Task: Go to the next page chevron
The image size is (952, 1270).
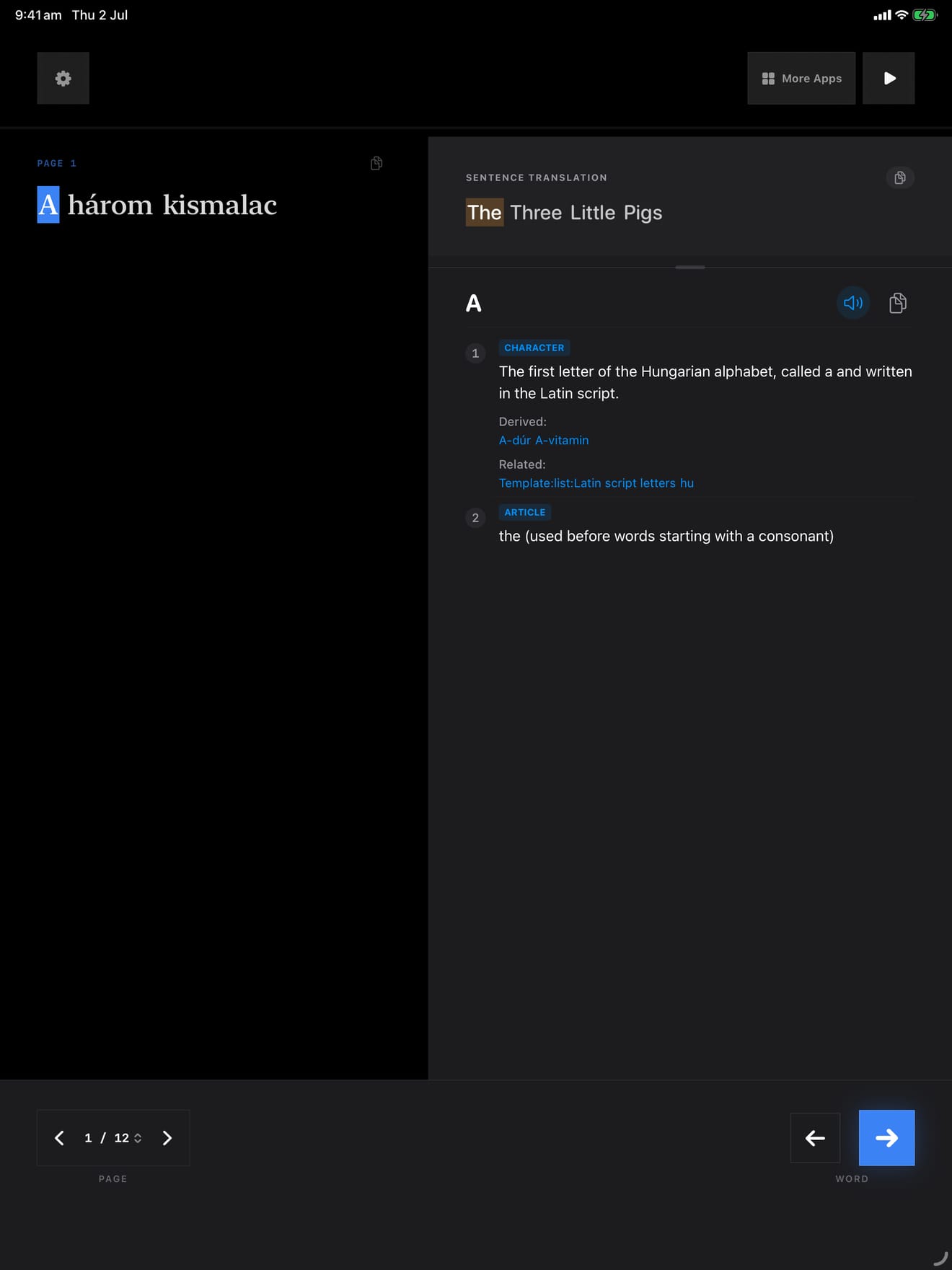Action: coord(167,1138)
